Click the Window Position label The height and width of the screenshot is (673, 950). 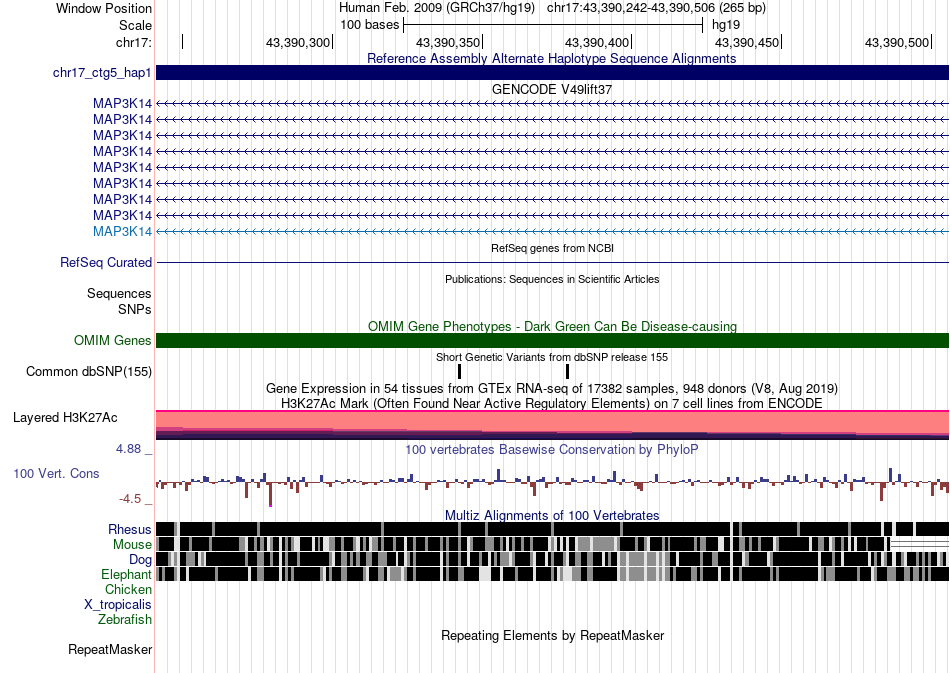[104, 8]
